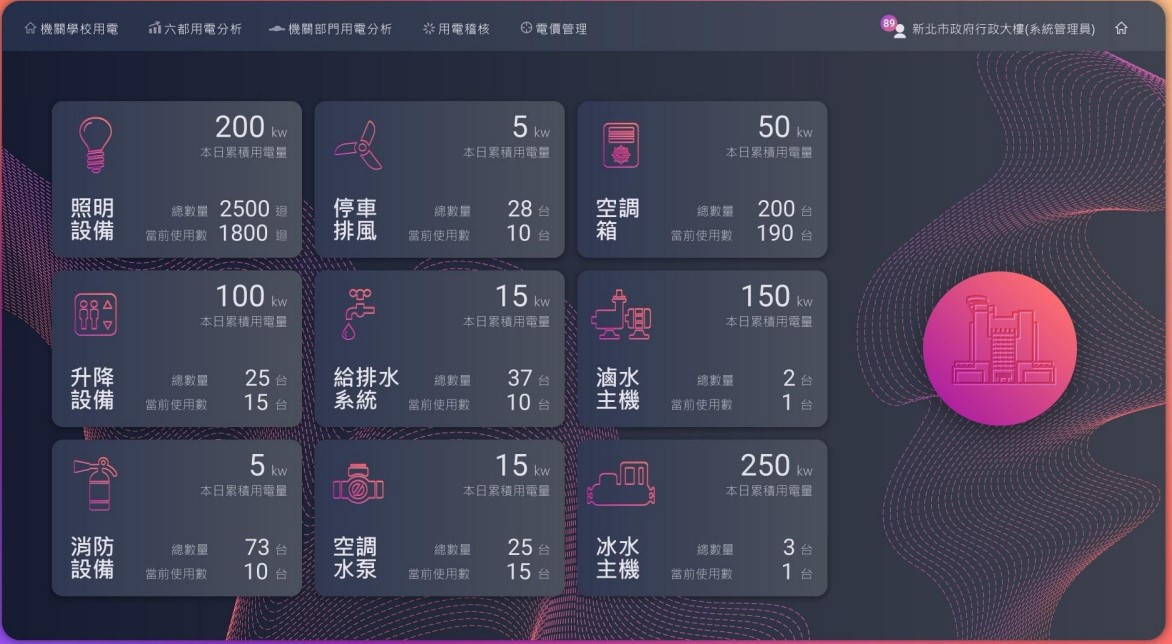The height and width of the screenshot is (644, 1172).
Task: Click the 空調水泵 card title
Action: (x=355, y=557)
